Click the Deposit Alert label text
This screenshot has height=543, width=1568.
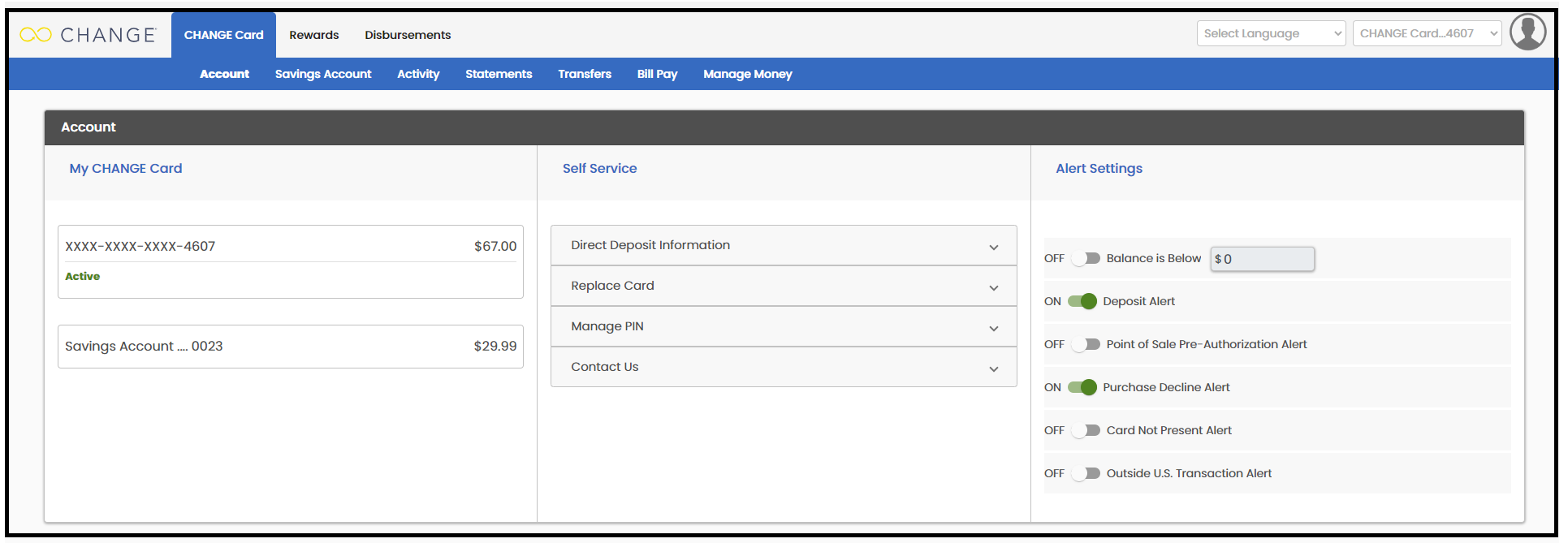pyautogui.click(x=1138, y=301)
